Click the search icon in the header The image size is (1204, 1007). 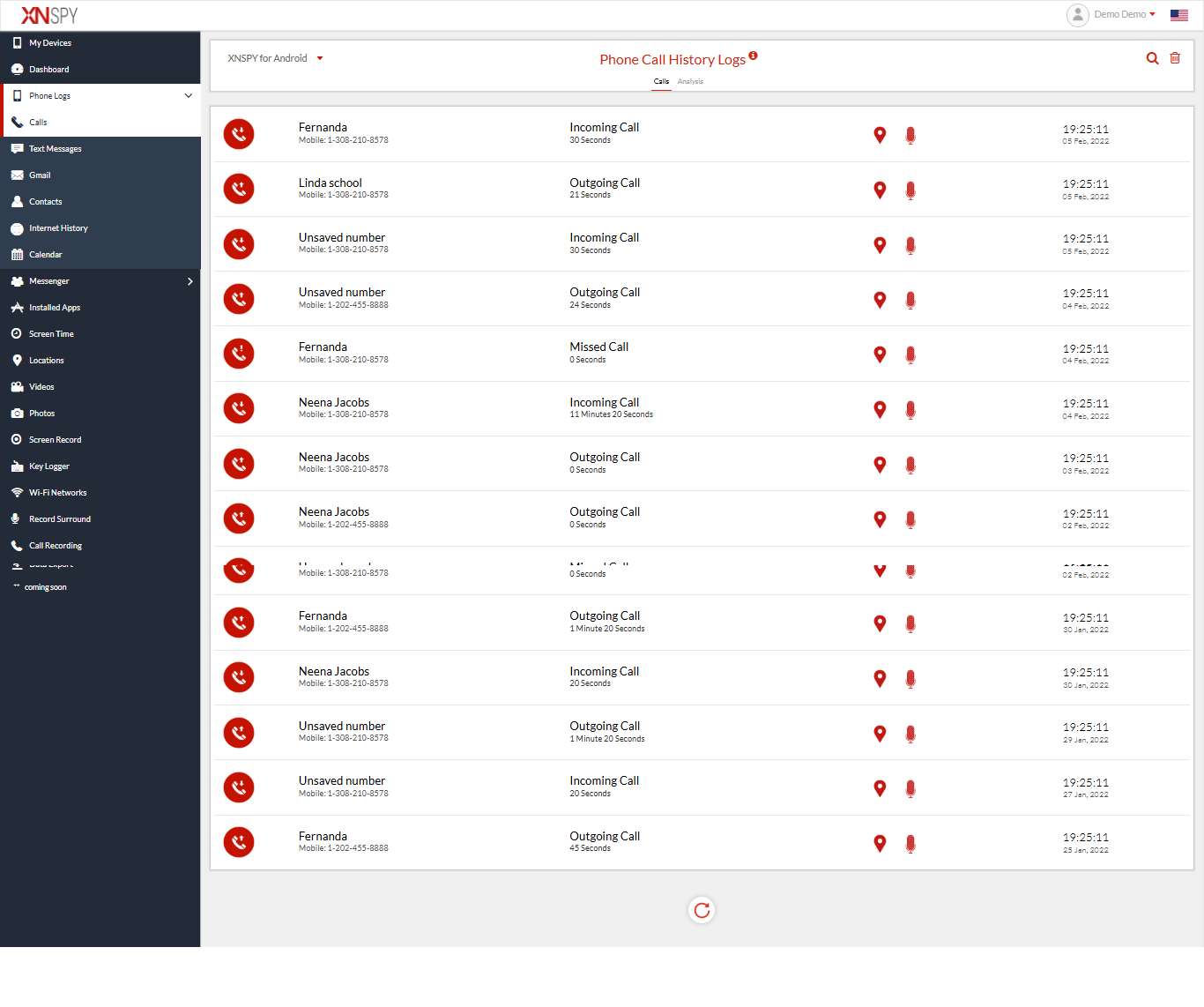(1152, 58)
